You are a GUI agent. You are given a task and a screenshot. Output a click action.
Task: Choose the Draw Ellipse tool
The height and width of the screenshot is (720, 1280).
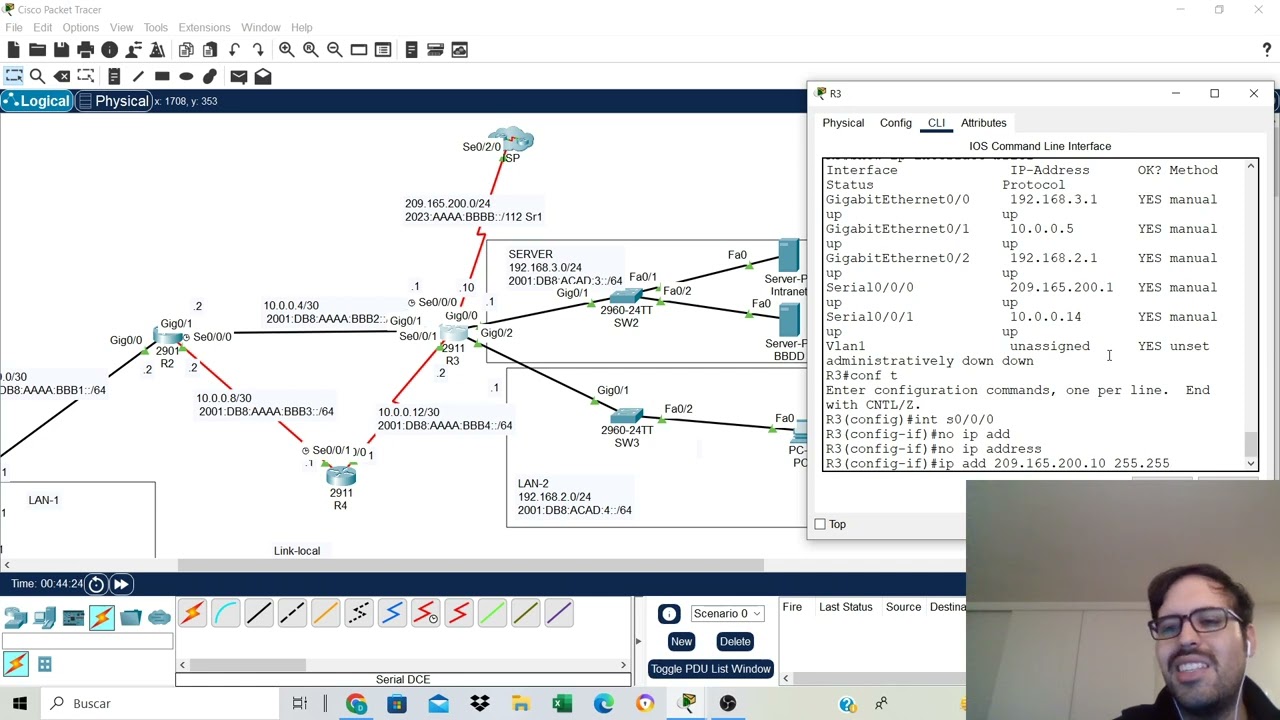[186, 76]
